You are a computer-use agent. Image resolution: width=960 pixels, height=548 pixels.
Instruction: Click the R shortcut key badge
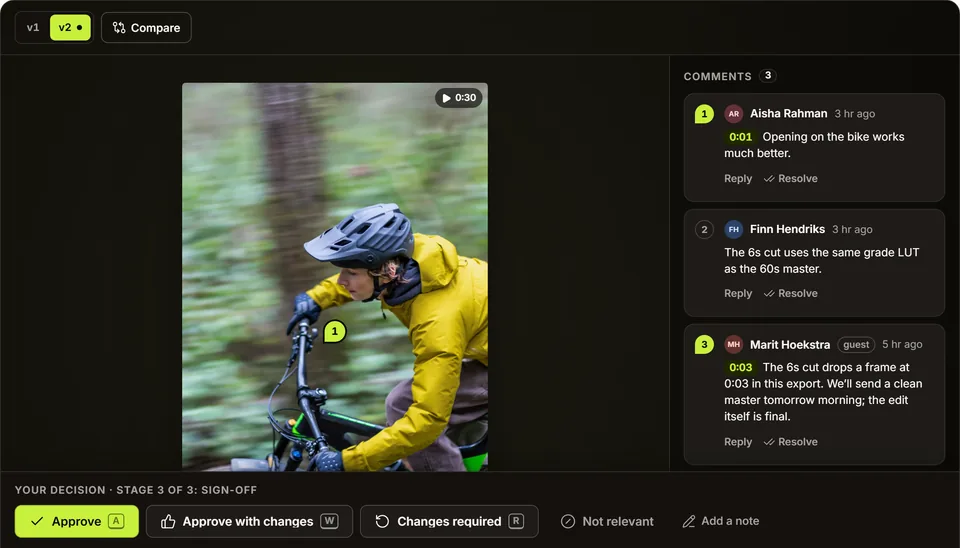pyautogui.click(x=516, y=521)
